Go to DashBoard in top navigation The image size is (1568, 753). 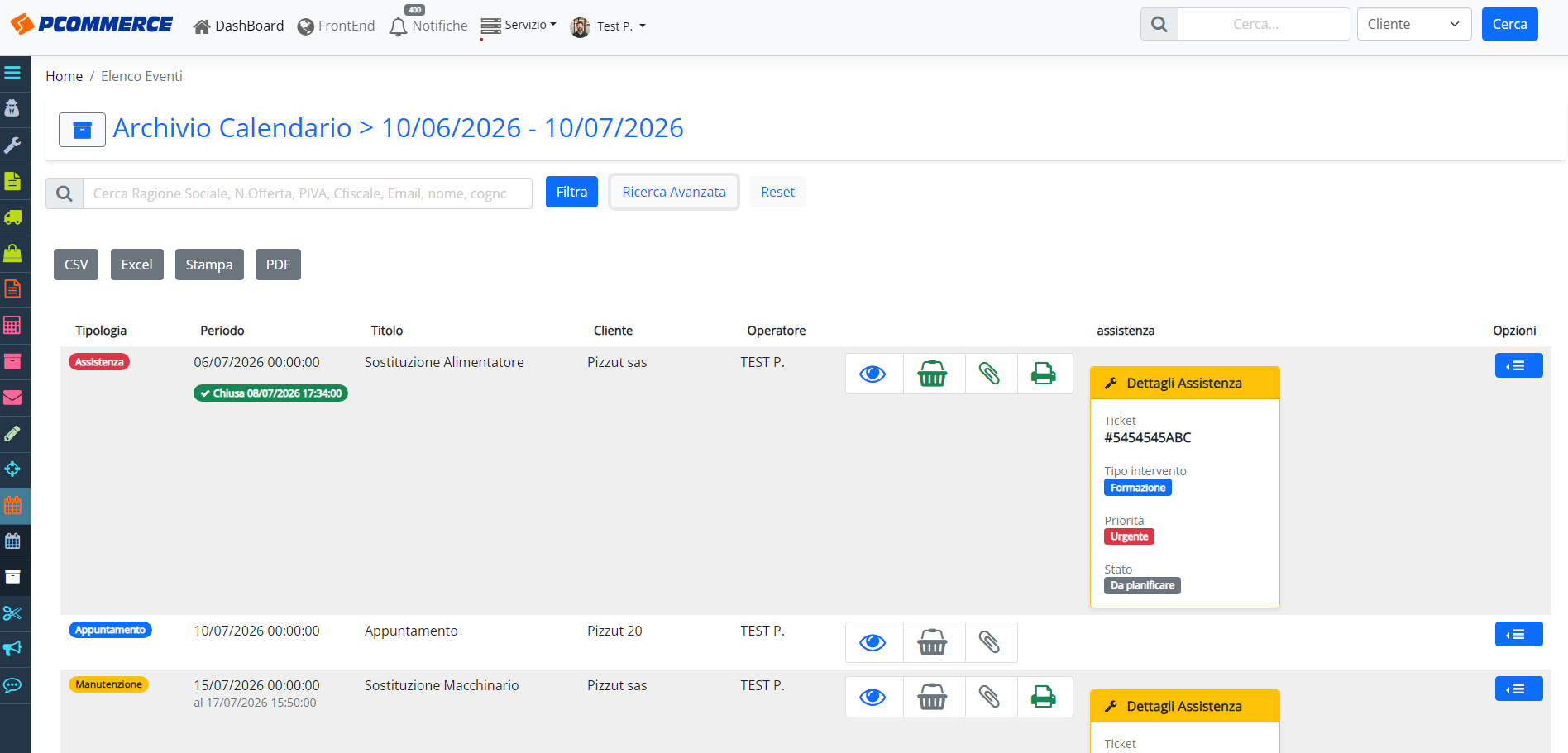pos(238,26)
